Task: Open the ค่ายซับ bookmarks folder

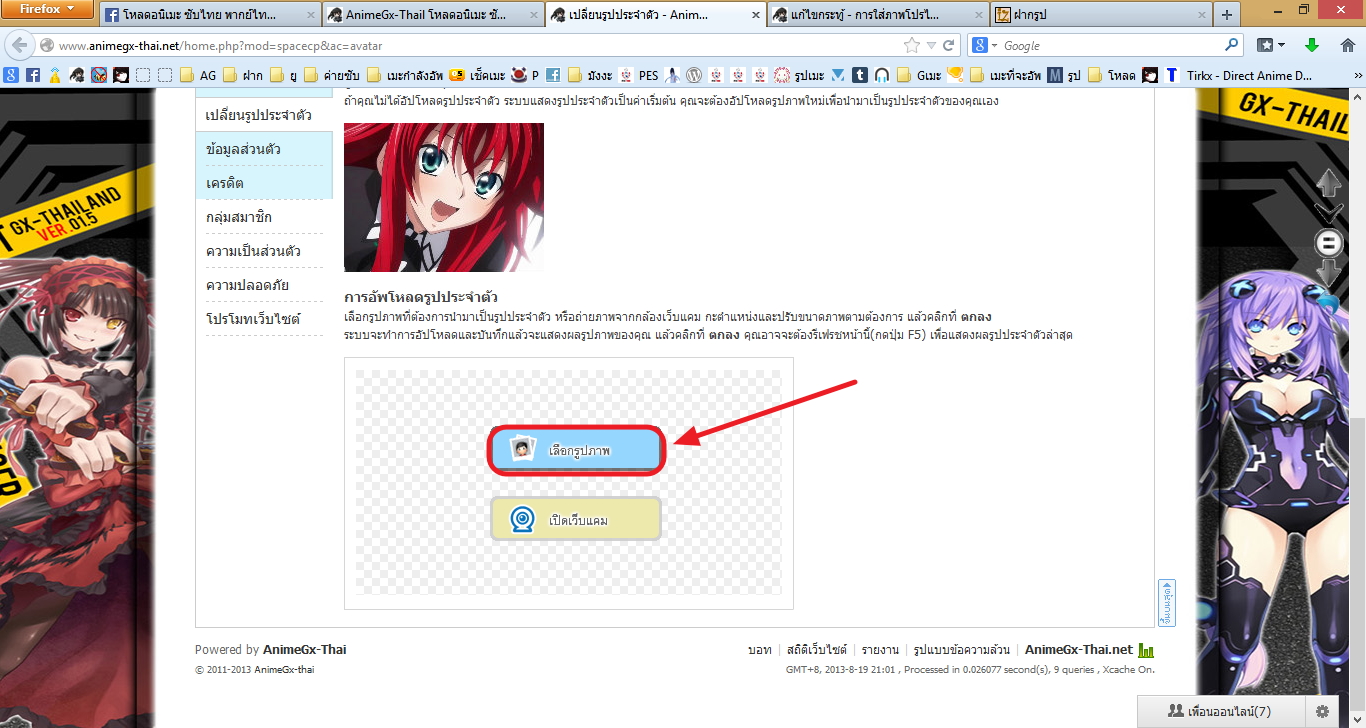Action: [x=334, y=75]
